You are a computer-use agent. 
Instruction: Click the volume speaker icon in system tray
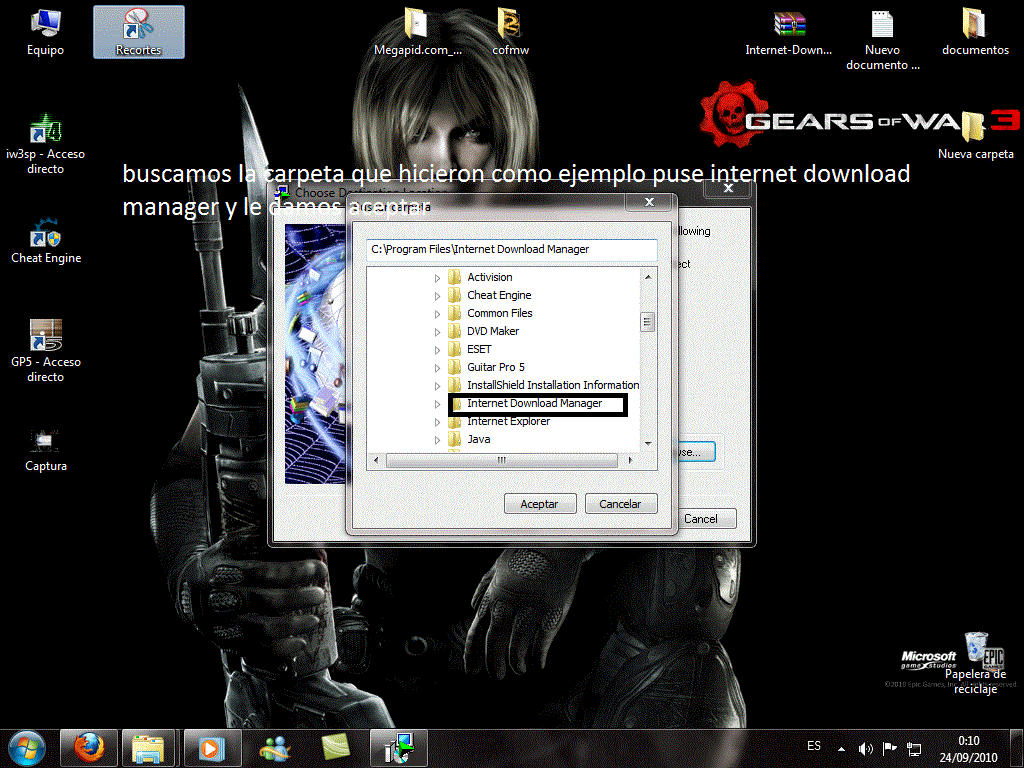pos(865,748)
